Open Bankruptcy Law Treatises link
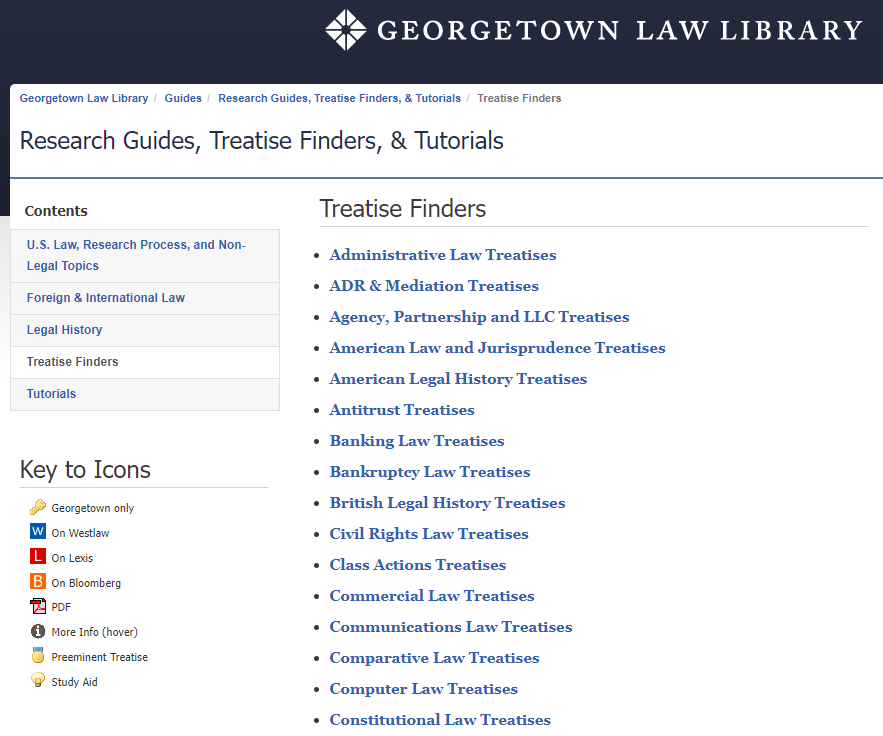 pyautogui.click(x=430, y=472)
